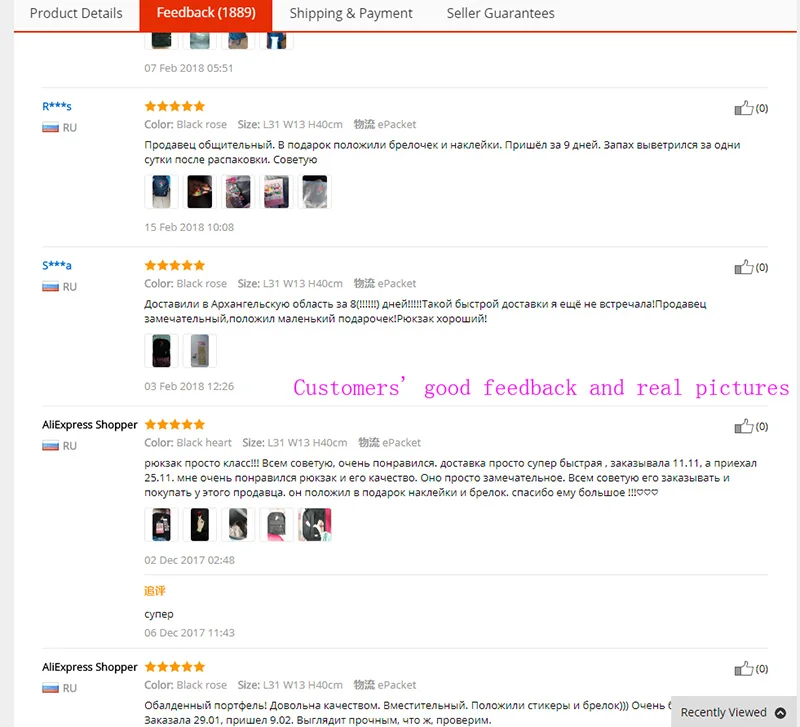Screen dimensions: 800x727
Task: Open Seller Guarantees tab
Action: click(501, 14)
